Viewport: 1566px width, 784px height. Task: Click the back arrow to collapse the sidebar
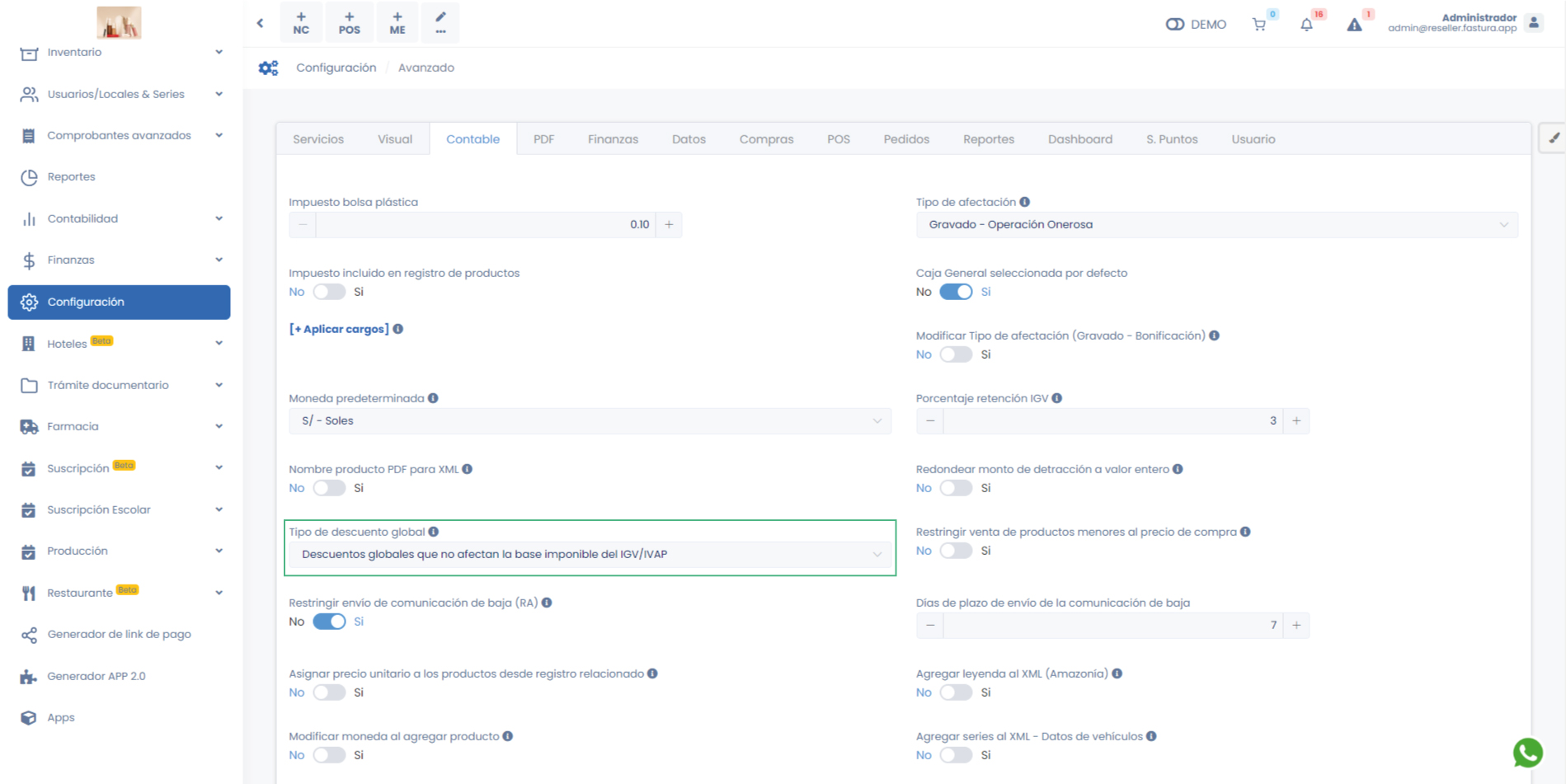tap(261, 23)
